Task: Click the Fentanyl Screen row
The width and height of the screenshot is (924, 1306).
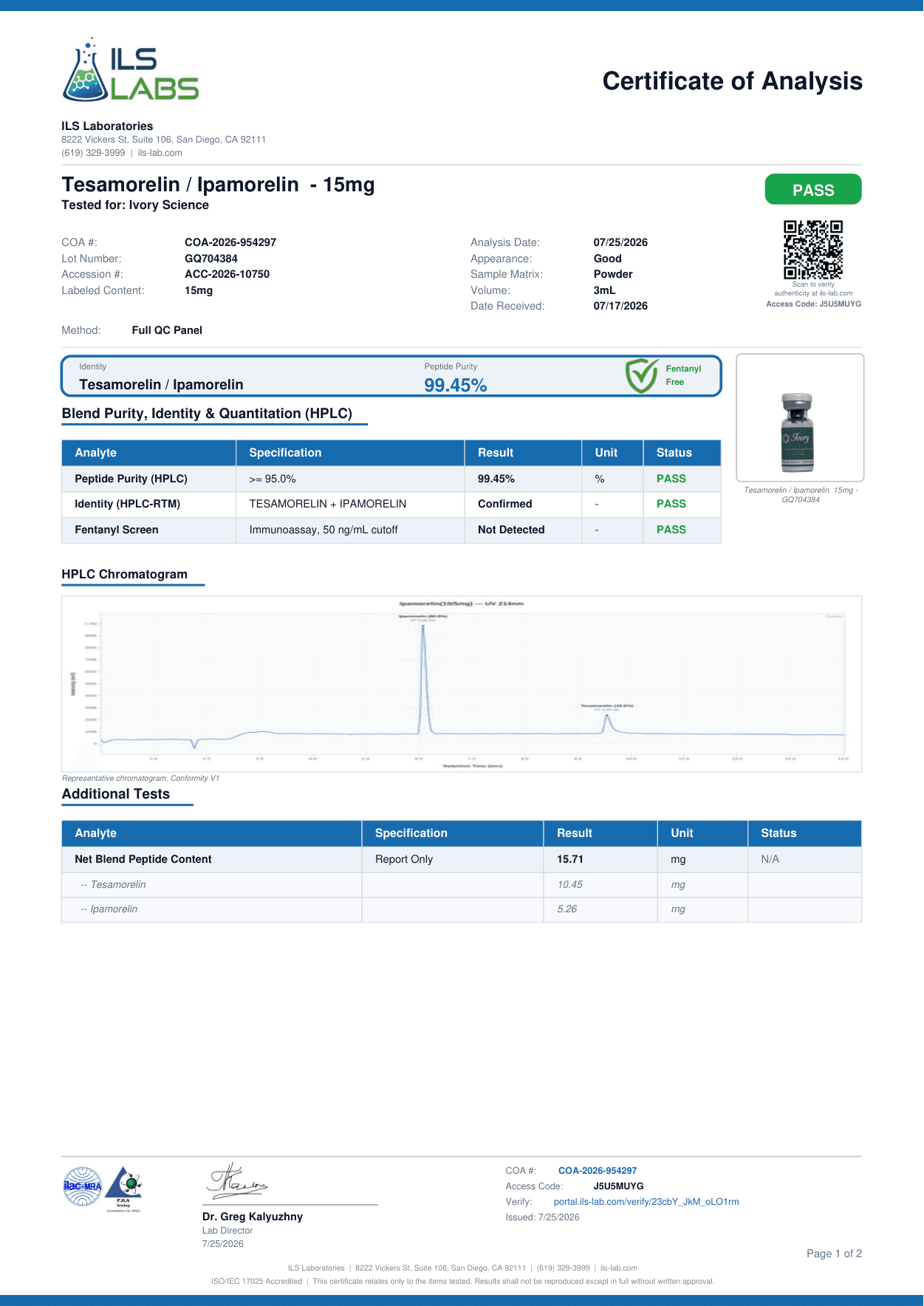Action: (x=391, y=530)
